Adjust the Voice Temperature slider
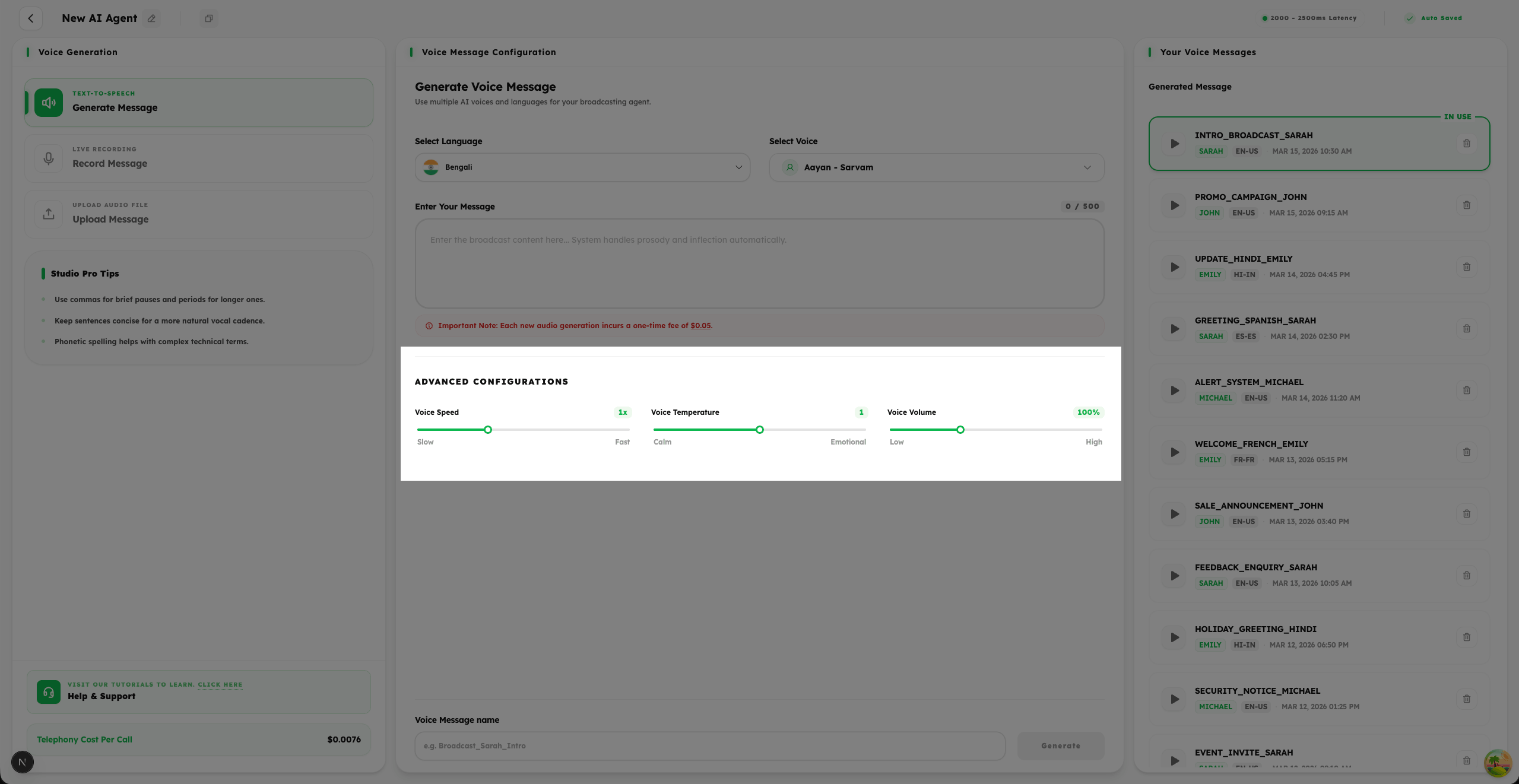The image size is (1519, 784). click(x=759, y=429)
